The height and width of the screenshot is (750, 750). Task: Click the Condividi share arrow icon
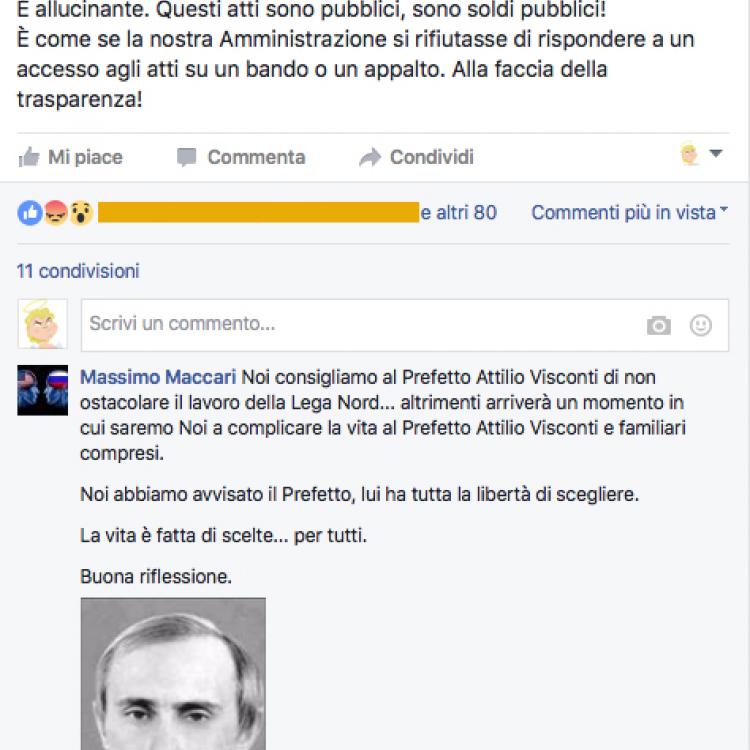[370, 157]
